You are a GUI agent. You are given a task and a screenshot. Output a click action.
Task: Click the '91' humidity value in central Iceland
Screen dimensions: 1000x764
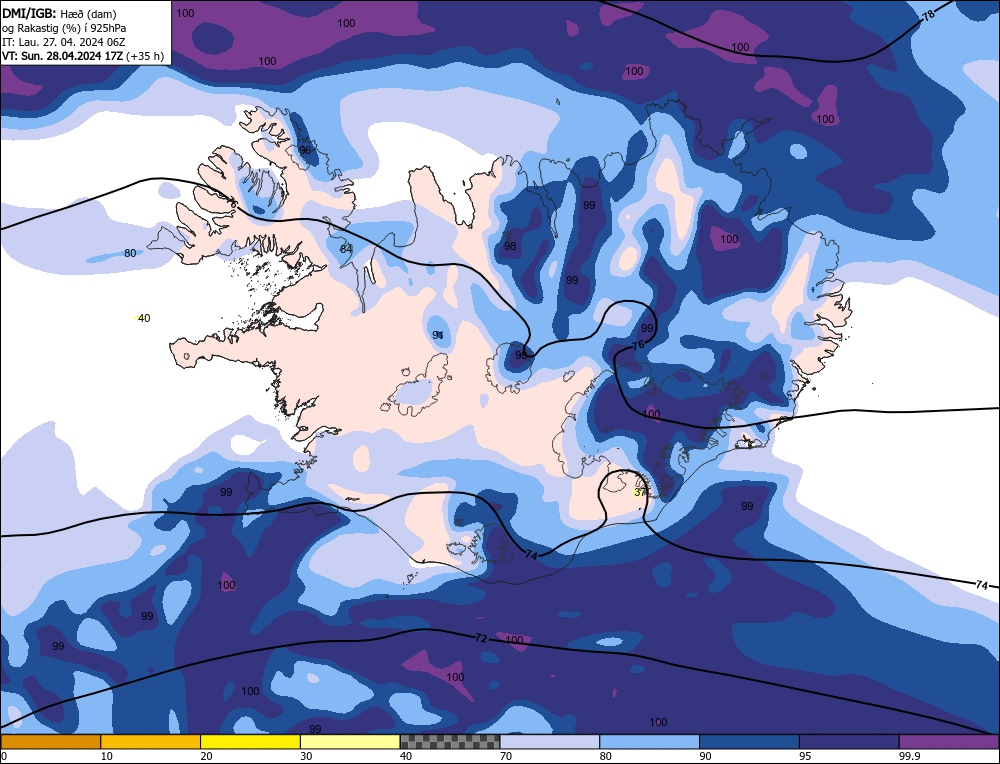coord(438,335)
